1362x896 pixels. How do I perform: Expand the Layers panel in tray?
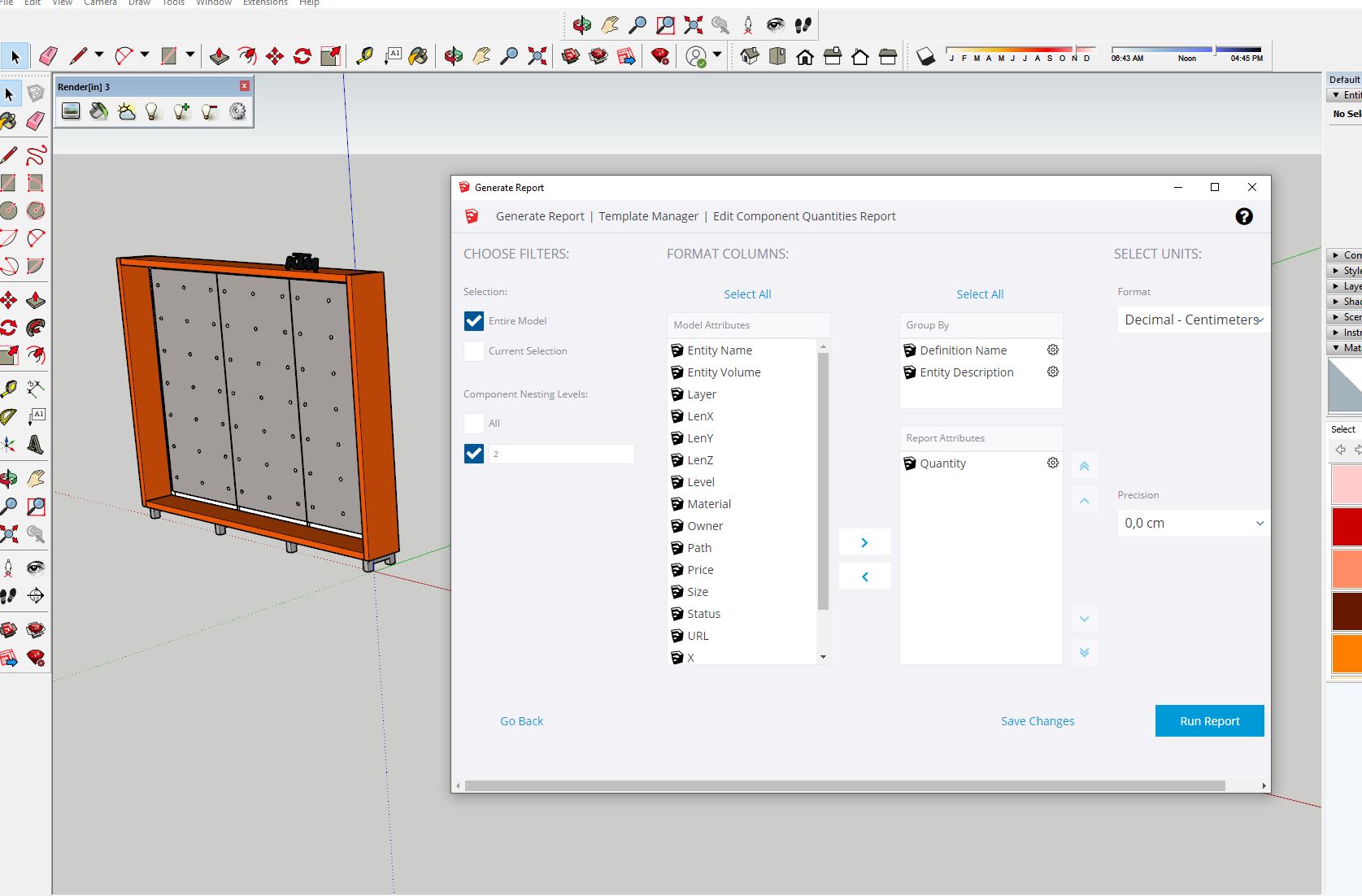[1344, 286]
